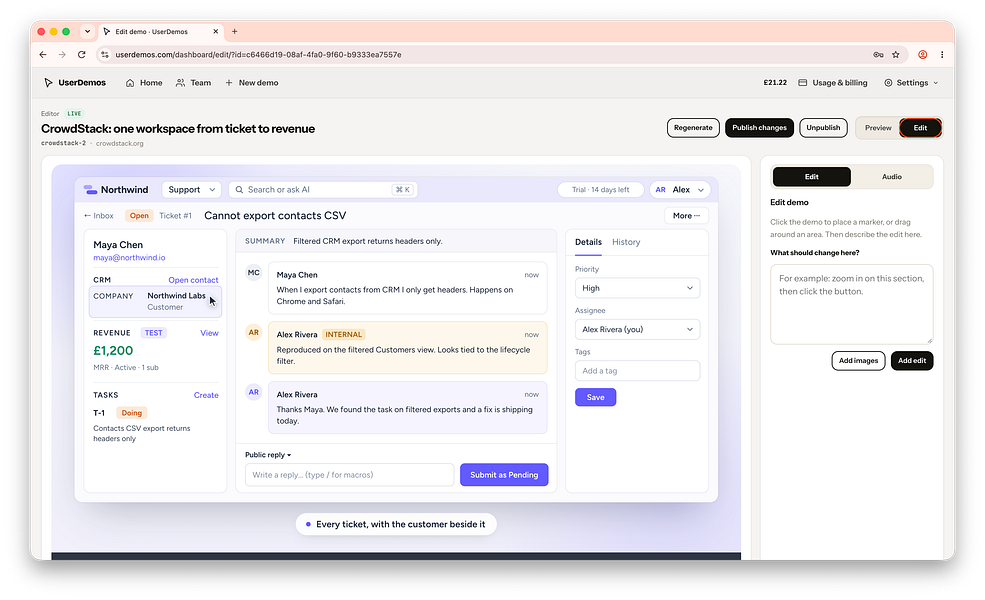This screenshot has height=600, width=985.
Task: Click the Search or ask AI field
Action: coord(323,190)
